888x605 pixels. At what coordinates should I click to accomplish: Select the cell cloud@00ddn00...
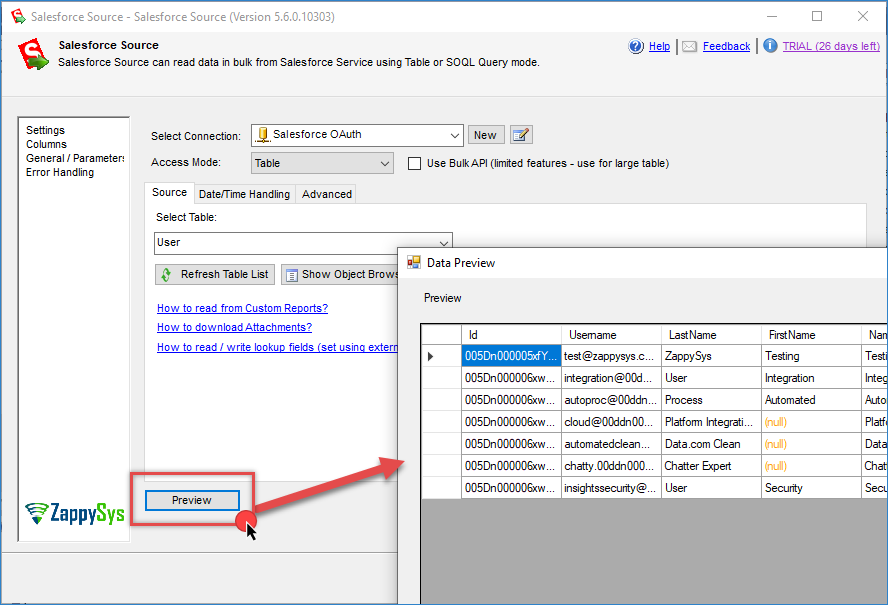point(612,423)
